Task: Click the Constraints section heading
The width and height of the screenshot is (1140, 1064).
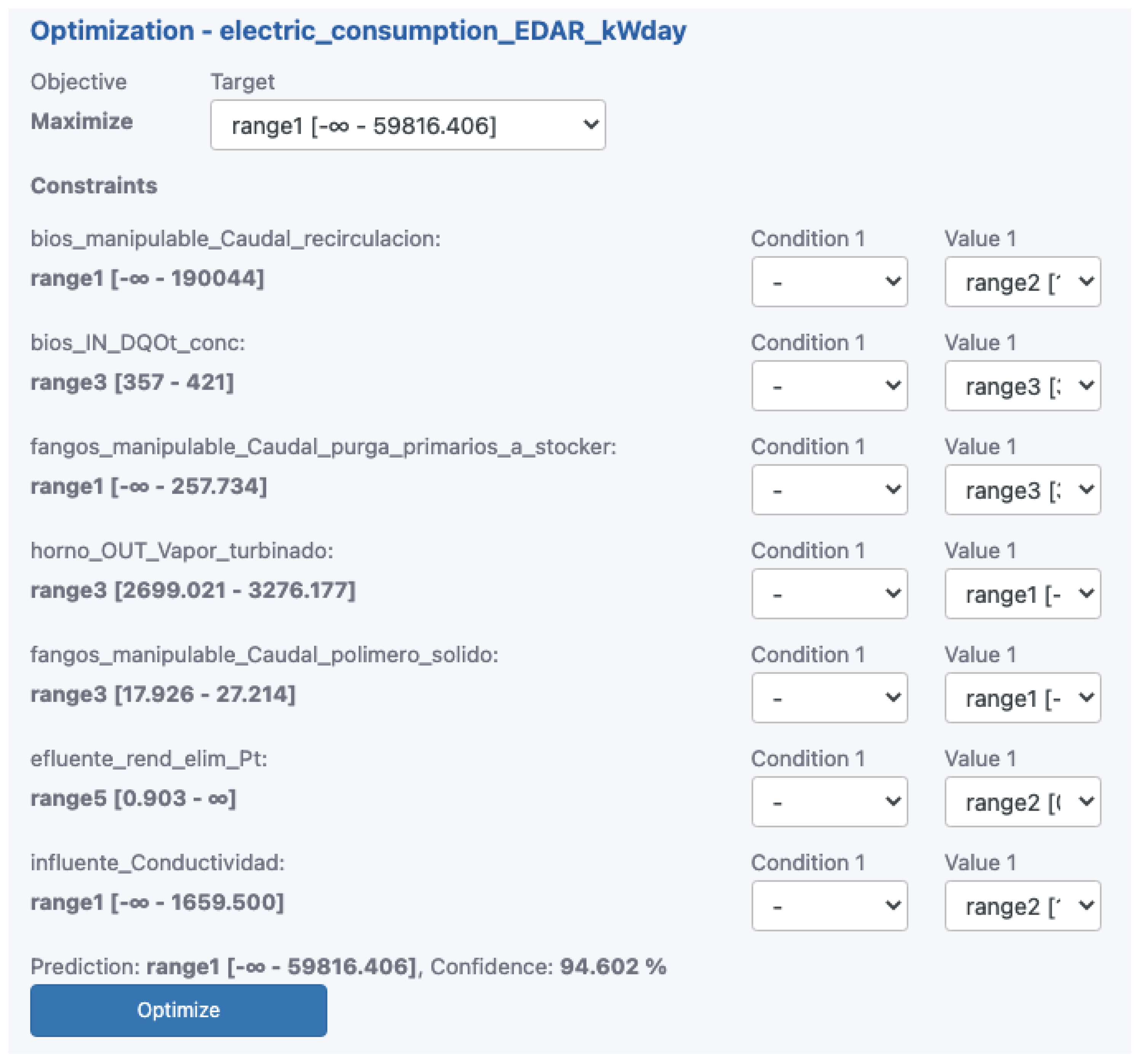Action: [x=93, y=186]
